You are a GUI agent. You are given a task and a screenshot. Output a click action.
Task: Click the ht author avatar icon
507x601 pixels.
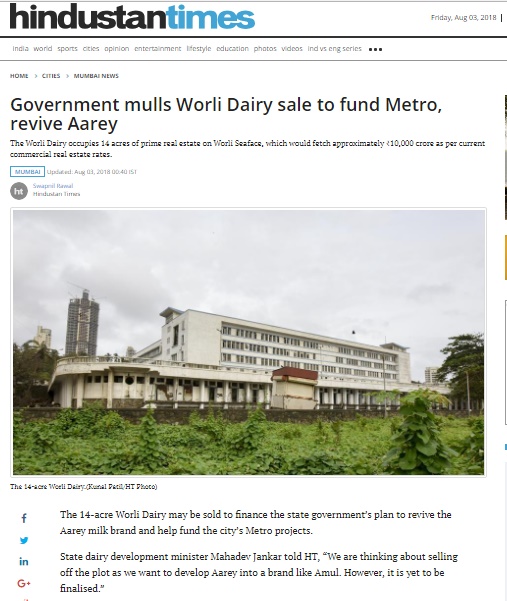(19, 191)
